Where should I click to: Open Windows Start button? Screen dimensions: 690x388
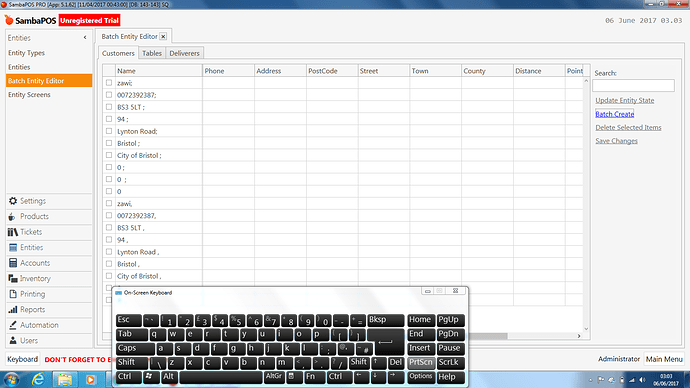pyautogui.click(x=11, y=380)
